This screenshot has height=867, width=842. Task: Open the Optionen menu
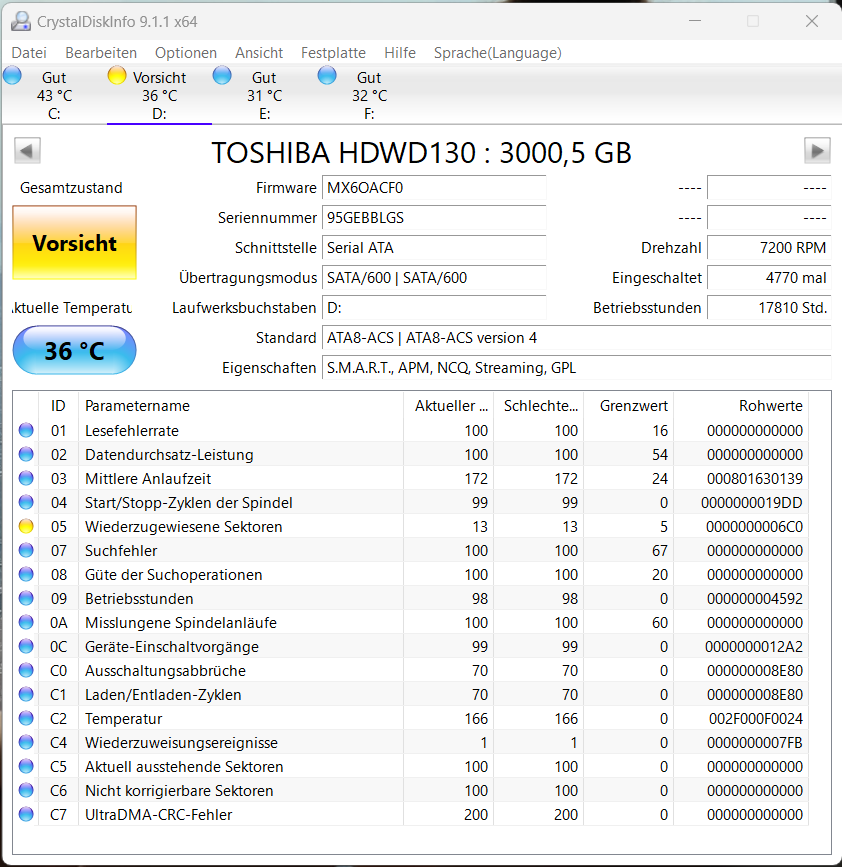click(x=186, y=53)
